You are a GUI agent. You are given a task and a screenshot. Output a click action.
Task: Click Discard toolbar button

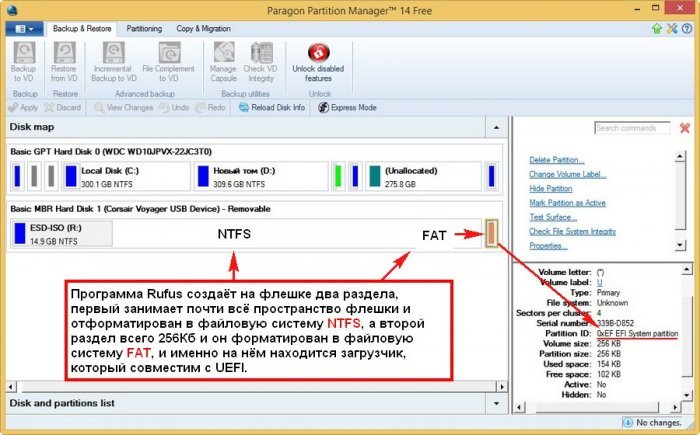coord(62,108)
